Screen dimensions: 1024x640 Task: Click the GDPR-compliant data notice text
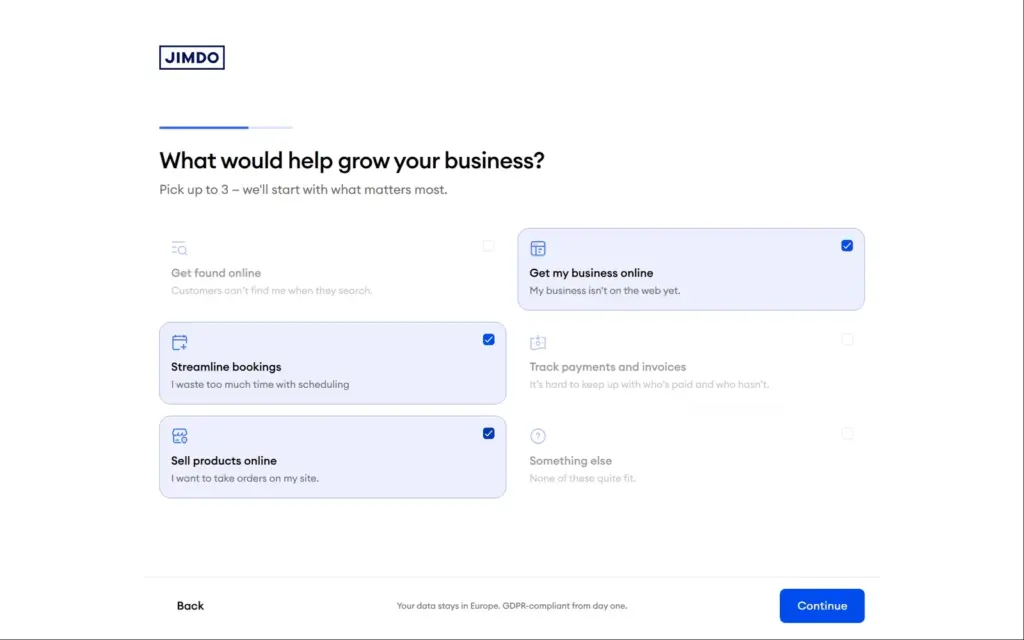click(x=512, y=606)
